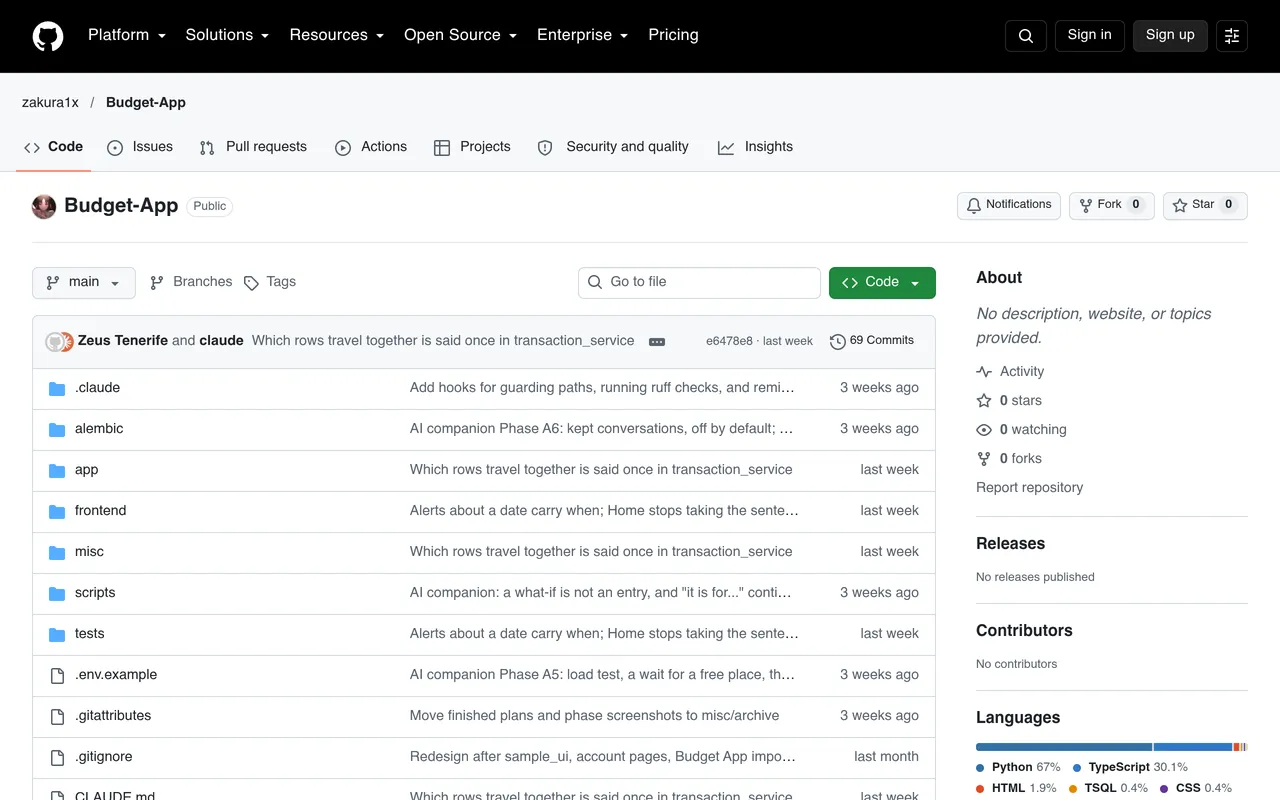Open the Zeus Tenerife author link
1280x800 pixels.
[123, 341]
